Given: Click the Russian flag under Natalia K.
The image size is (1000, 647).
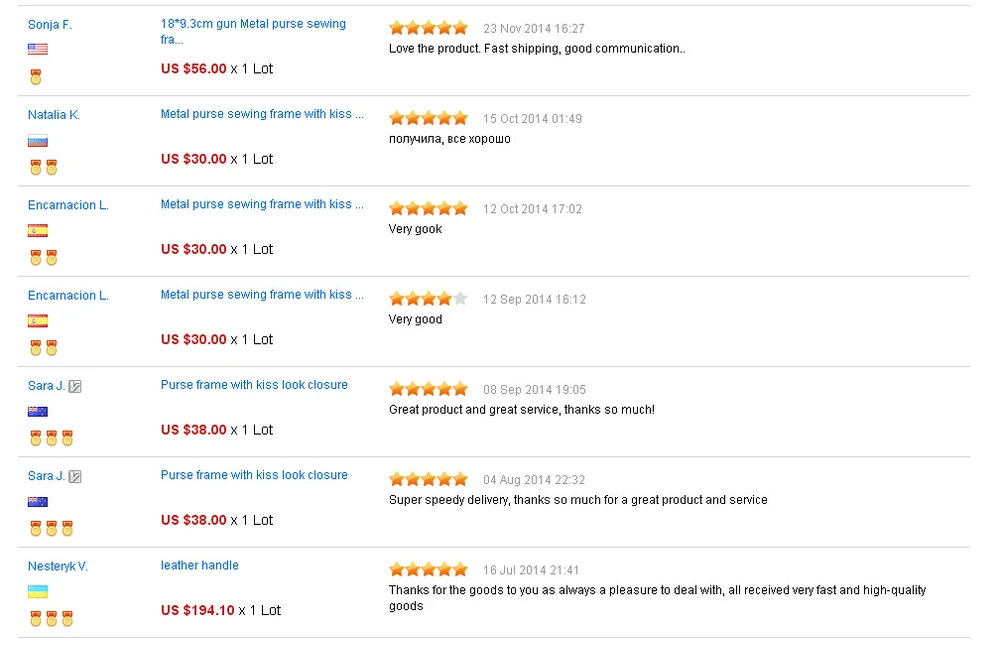Looking at the screenshot, I should [38, 141].
